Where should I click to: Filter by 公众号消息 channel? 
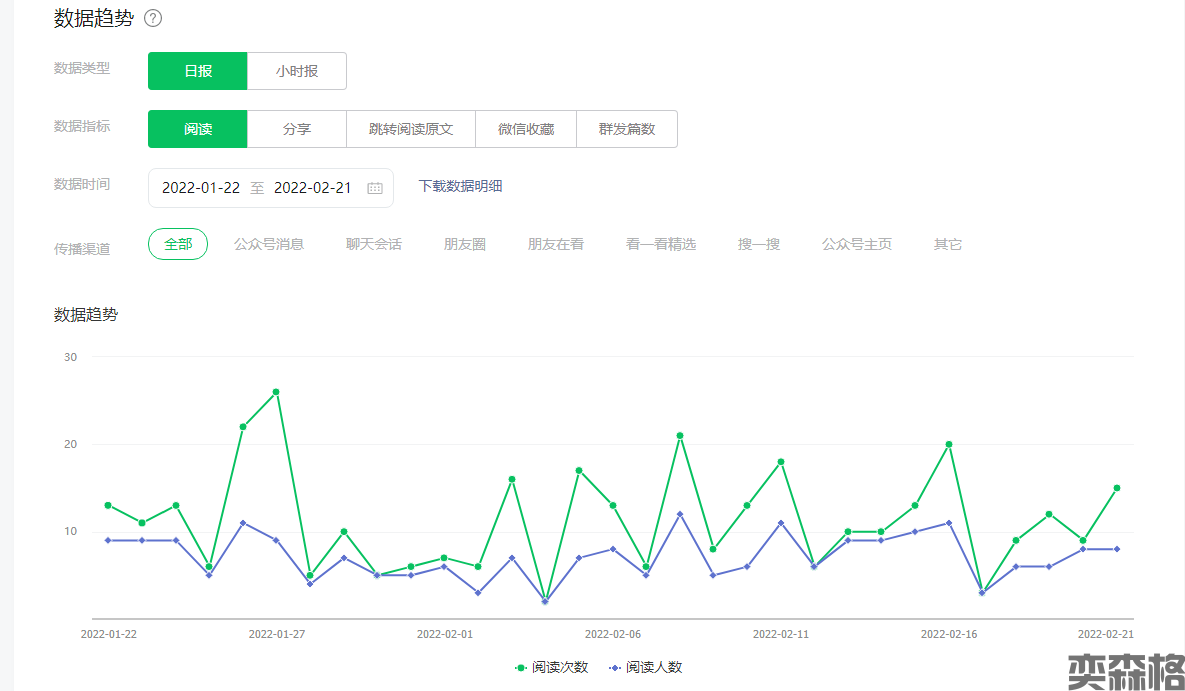pos(269,244)
